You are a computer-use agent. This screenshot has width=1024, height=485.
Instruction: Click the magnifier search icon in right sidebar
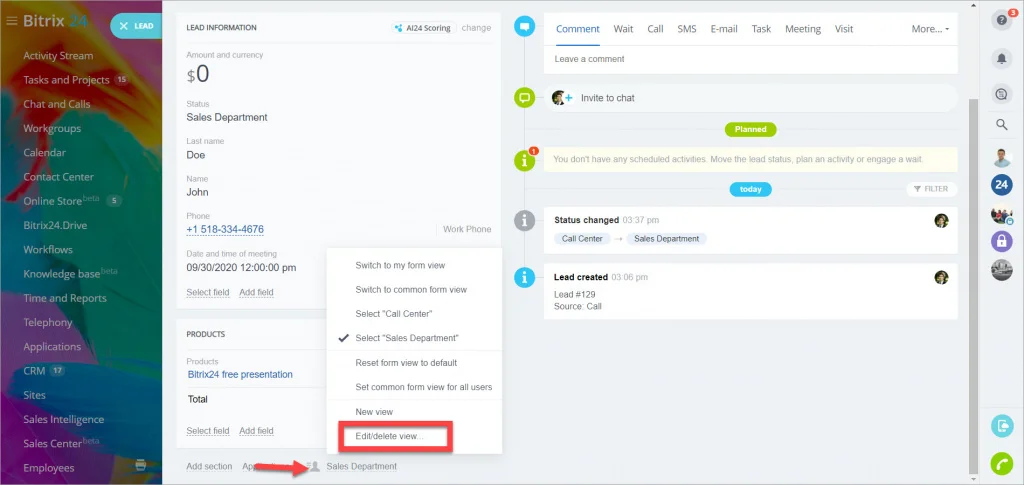pos(1001,125)
